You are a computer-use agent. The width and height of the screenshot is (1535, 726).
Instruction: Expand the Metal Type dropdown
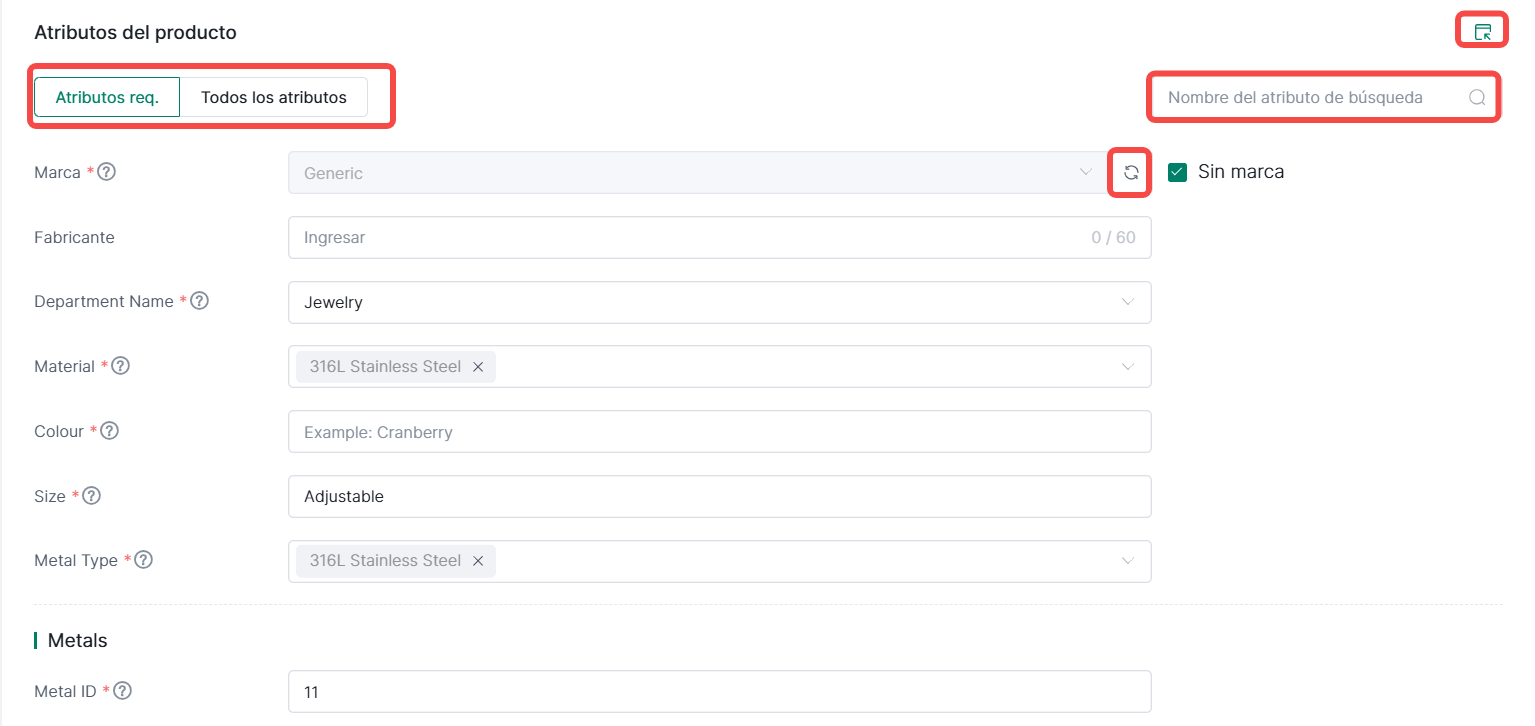pyautogui.click(x=1128, y=561)
